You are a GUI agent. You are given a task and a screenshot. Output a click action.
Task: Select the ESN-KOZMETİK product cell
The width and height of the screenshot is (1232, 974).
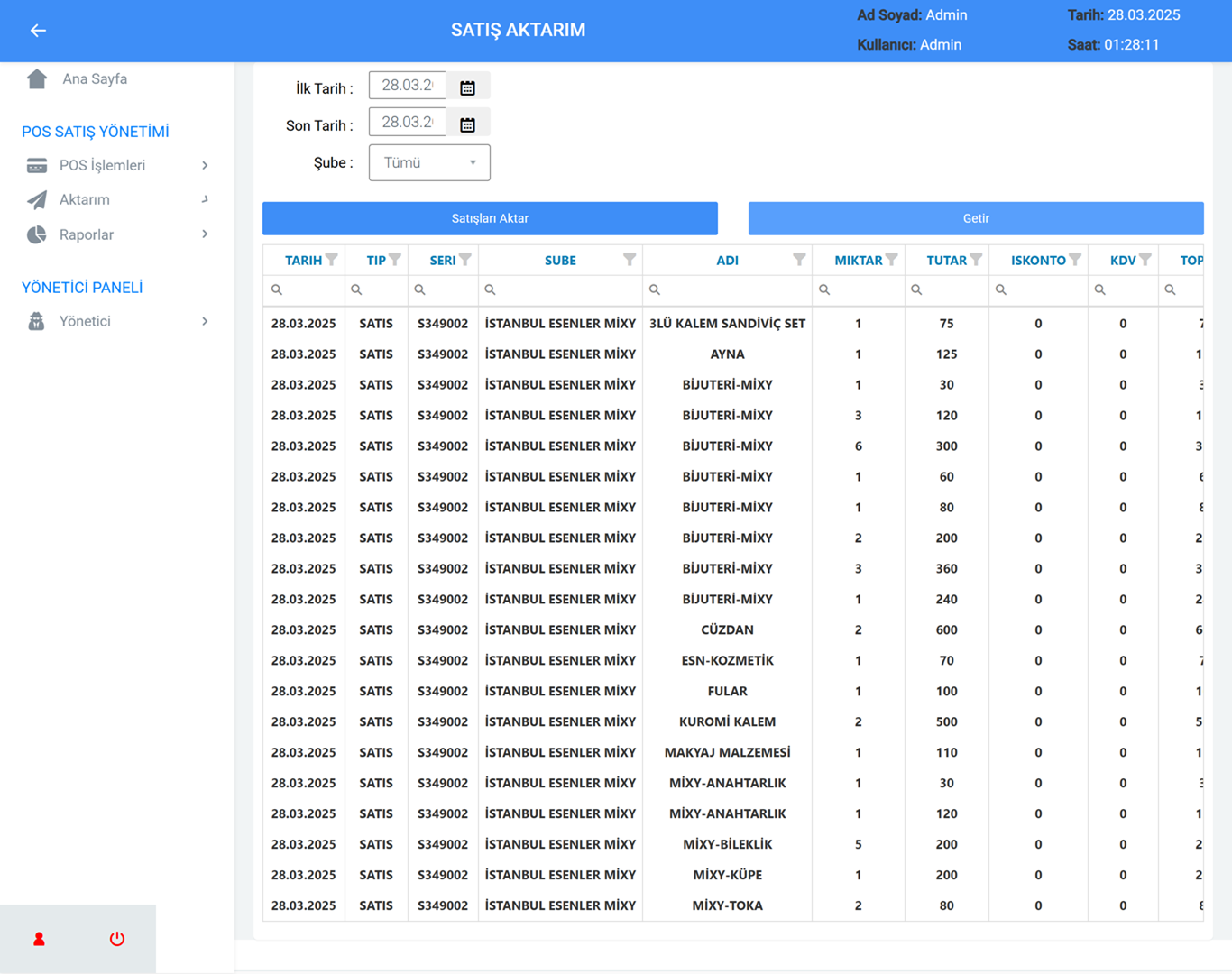coord(727,661)
